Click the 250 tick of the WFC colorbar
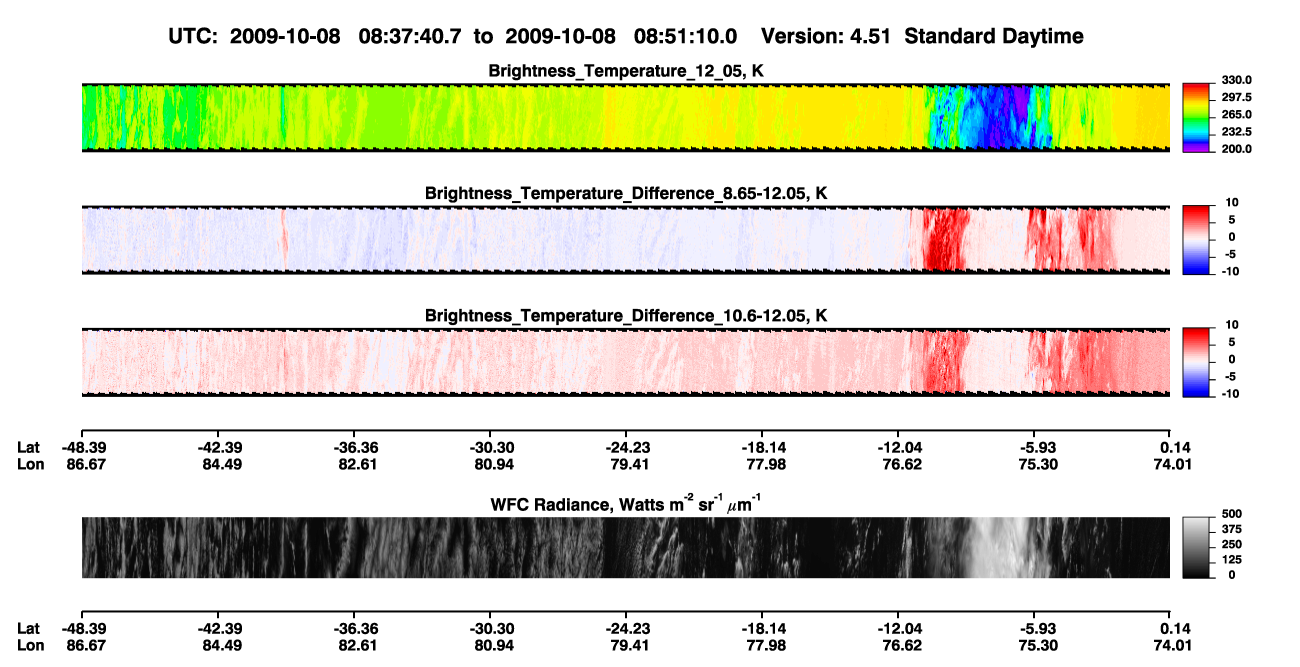Image resolution: width=1300 pixels, height=667 pixels. (x=1231, y=544)
